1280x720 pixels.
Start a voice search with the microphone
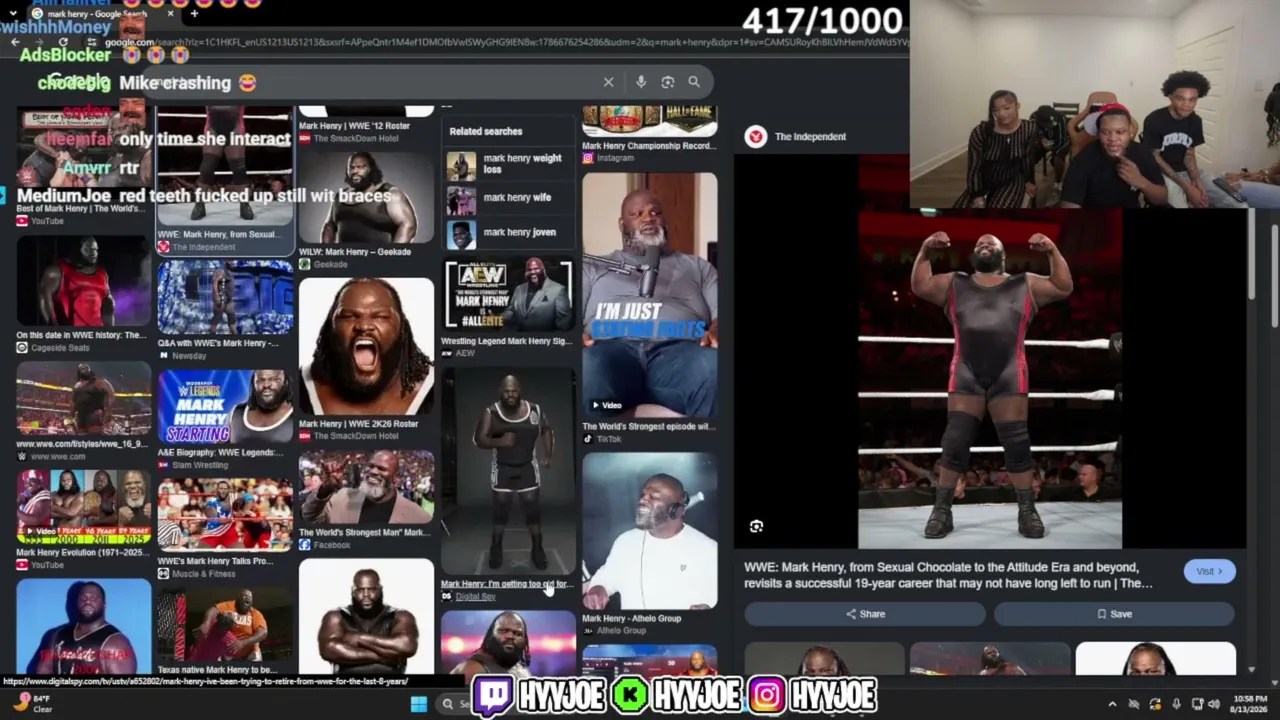click(x=641, y=82)
